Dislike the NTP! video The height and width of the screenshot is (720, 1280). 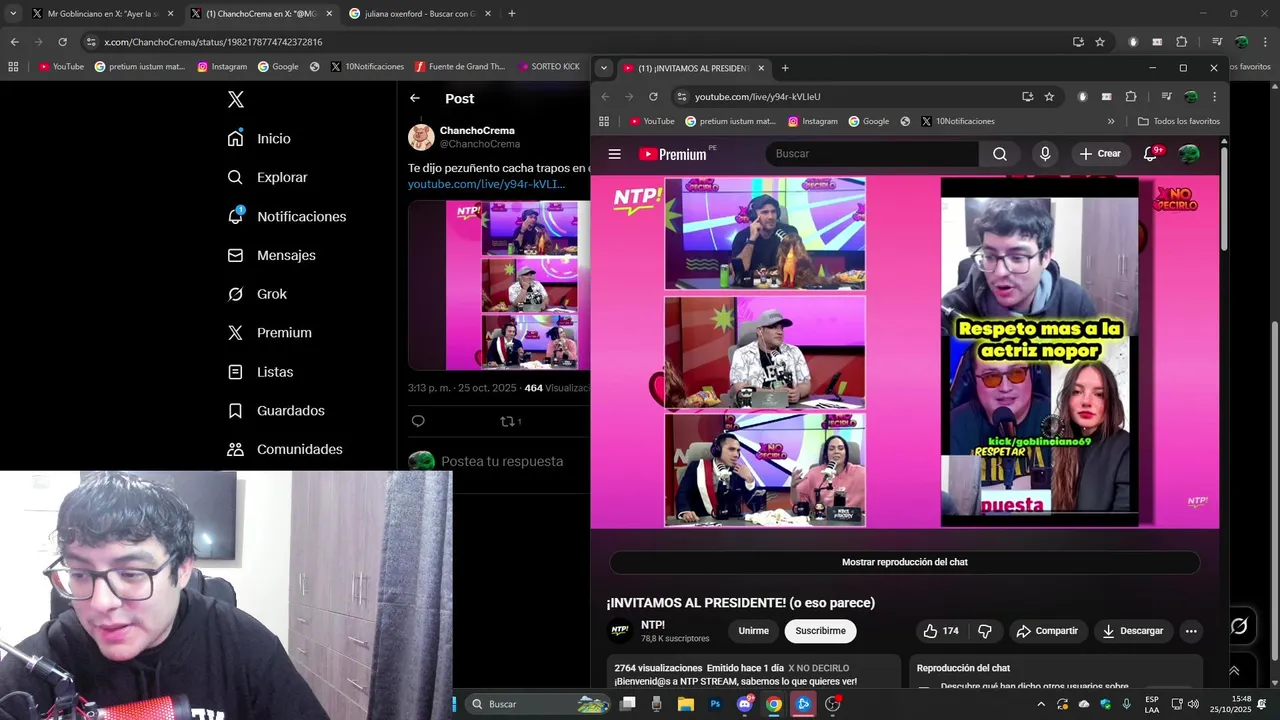(x=985, y=631)
